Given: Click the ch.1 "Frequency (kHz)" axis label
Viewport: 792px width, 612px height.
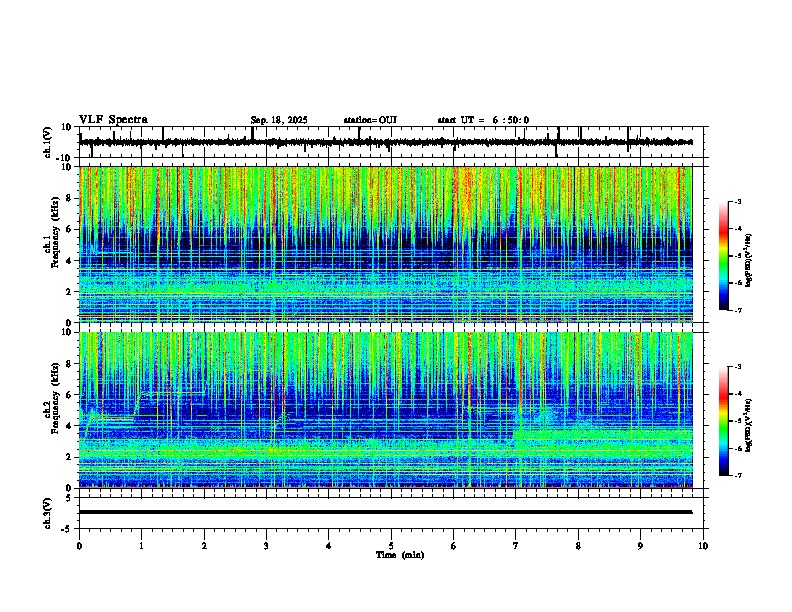Looking at the screenshot, I should coord(55,233).
